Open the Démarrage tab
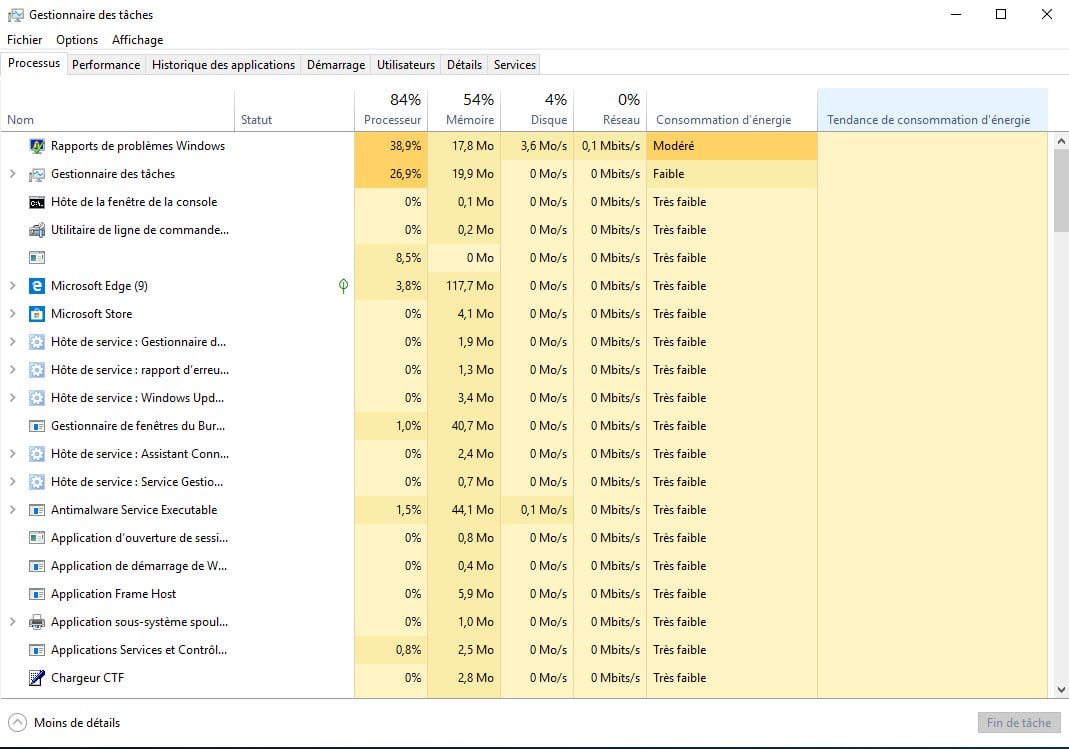The height and width of the screenshot is (749, 1069). (335, 64)
